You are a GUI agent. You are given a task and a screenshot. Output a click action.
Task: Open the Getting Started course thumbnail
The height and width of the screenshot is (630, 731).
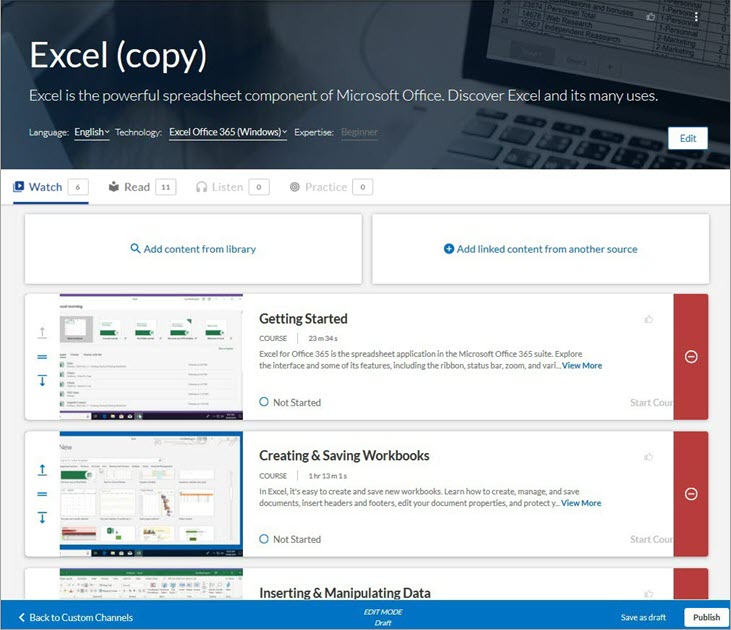click(150, 356)
